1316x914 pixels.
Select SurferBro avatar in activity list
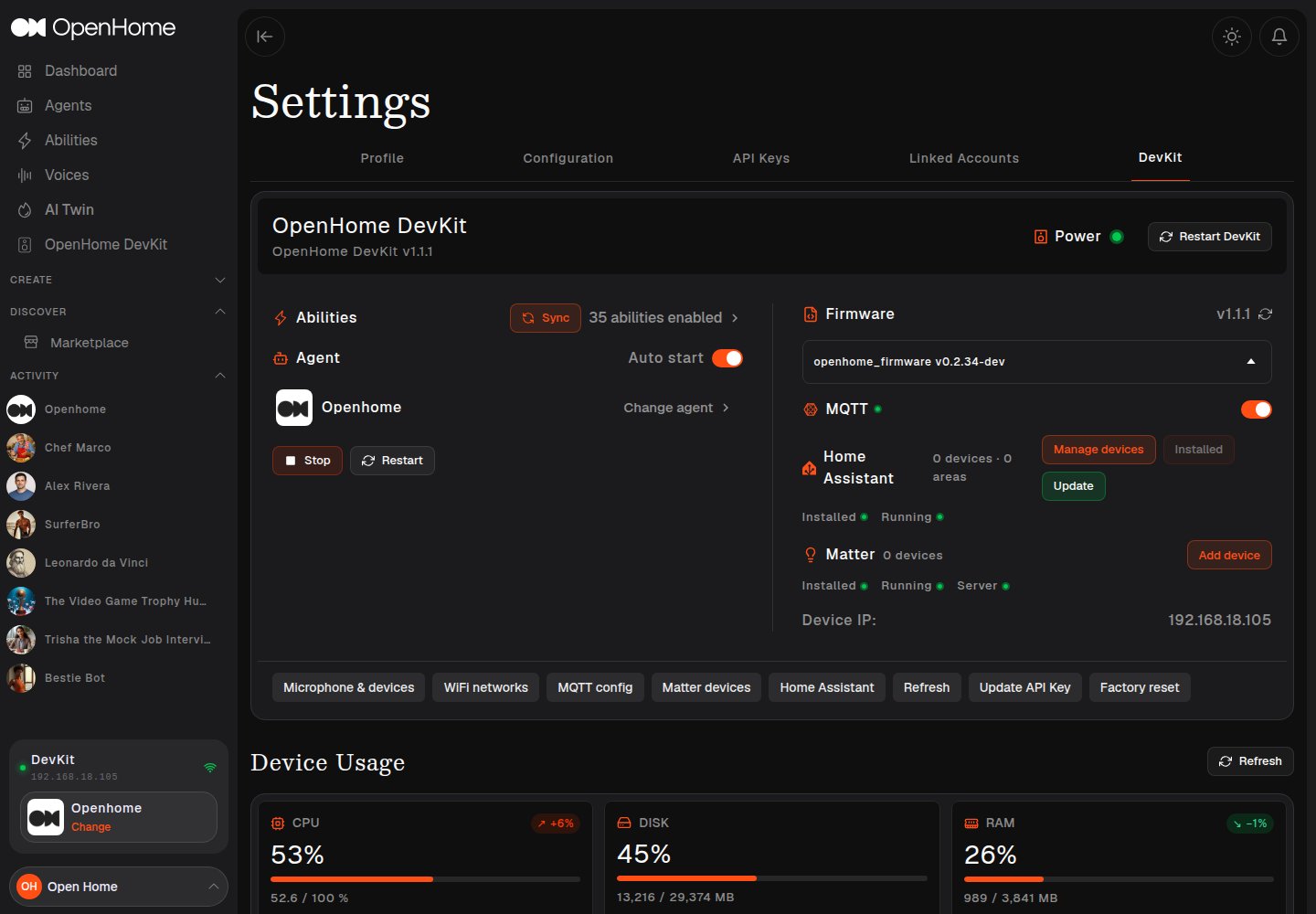point(21,525)
